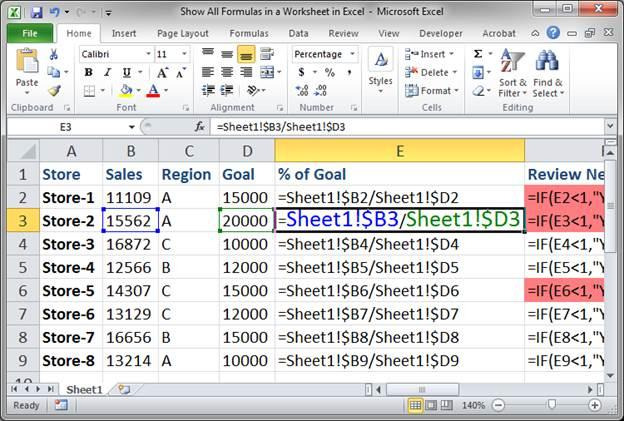Screen dimensions: 624x421
Task: Click the Insert Function fx button
Action: [x=200, y=127]
